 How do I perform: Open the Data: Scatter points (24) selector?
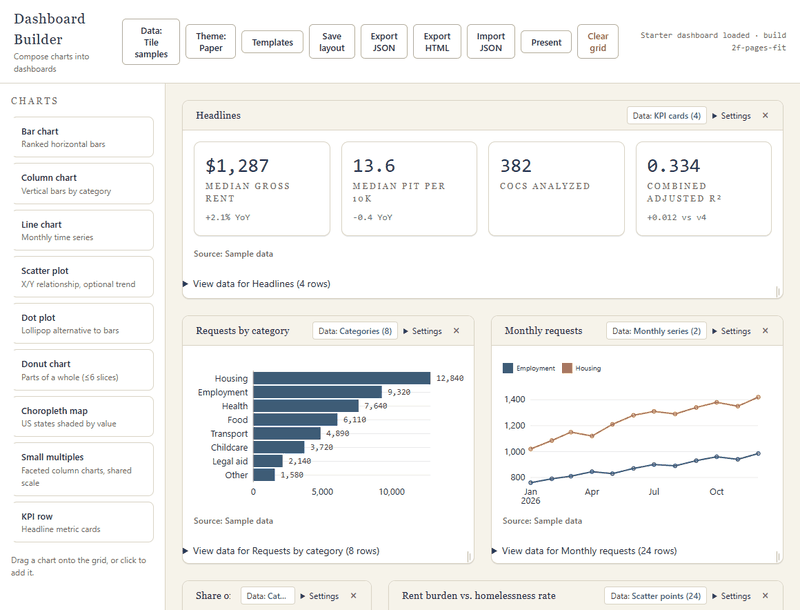[655, 596]
